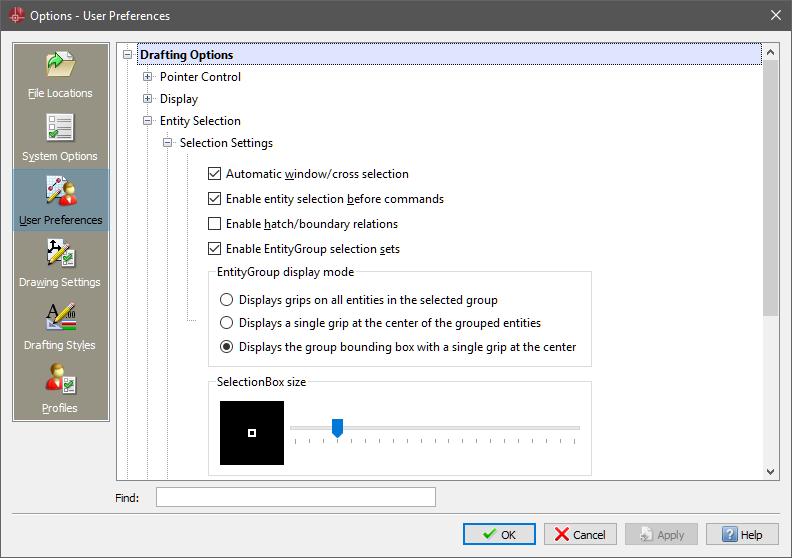
Task: Collapse the Entity Selection node
Action: pyautogui.click(x=147, y=121)
